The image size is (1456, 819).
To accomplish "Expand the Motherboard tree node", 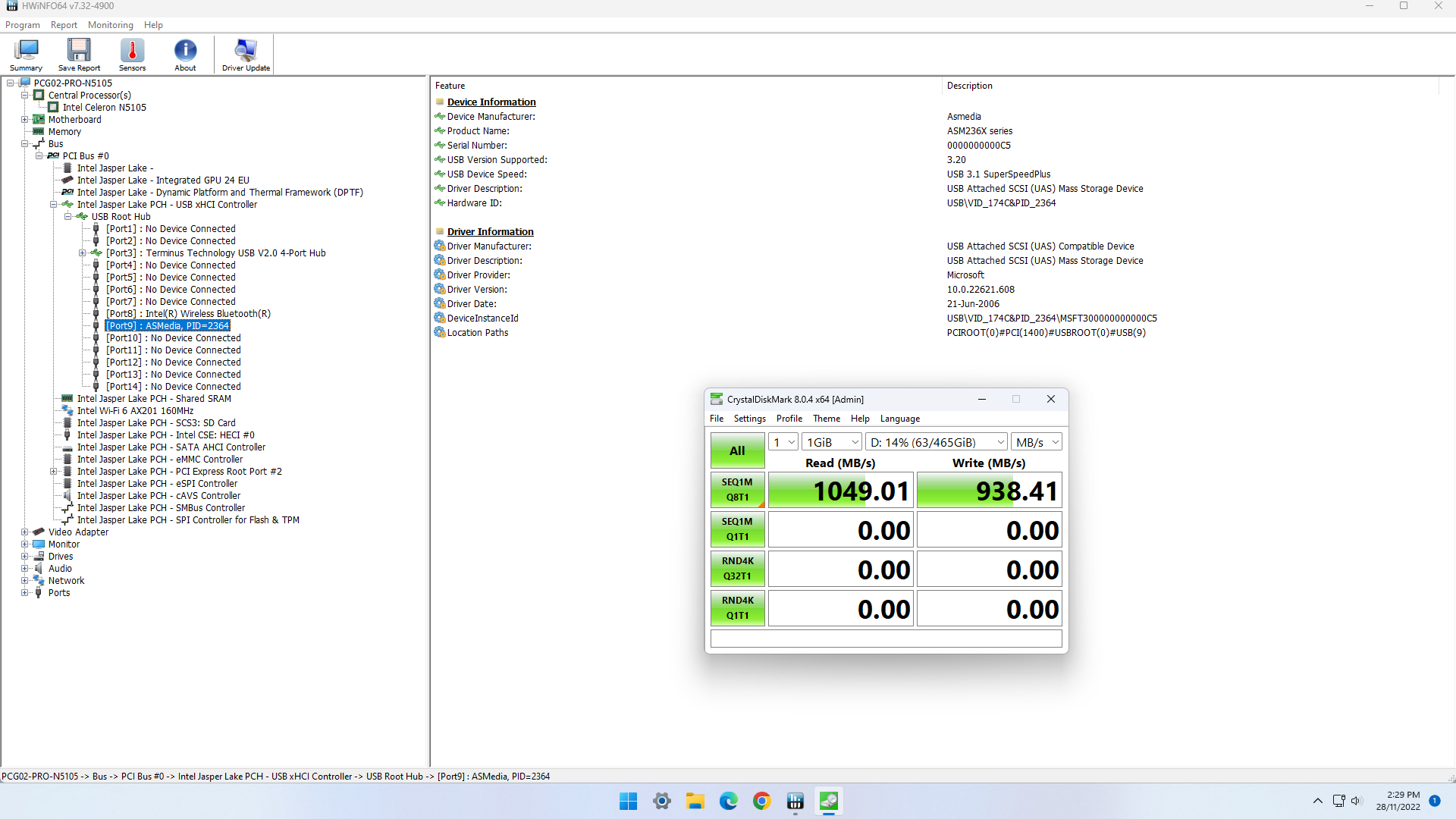I will [25, 120].
